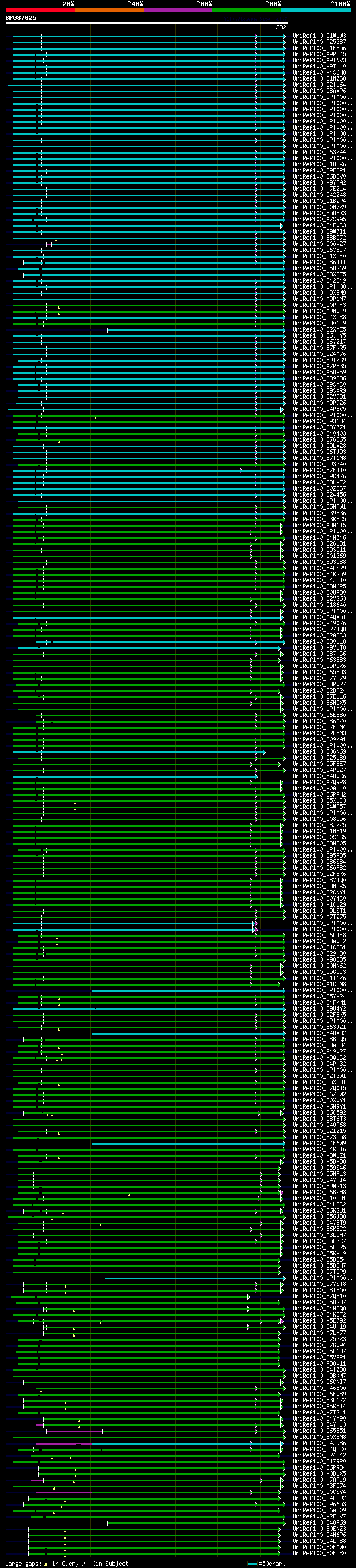Select hit UniRef100_Q801L8
356x1568 pixels.
319,641
